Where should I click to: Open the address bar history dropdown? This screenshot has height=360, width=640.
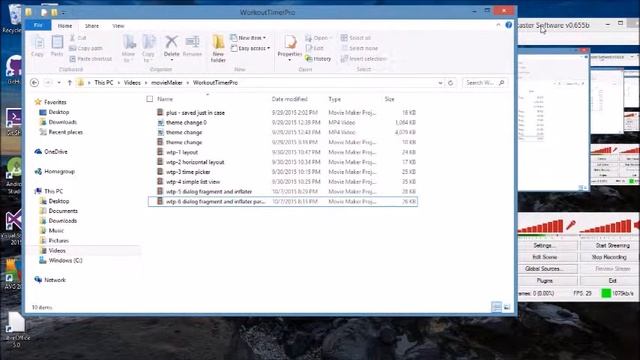pos(440,83)
